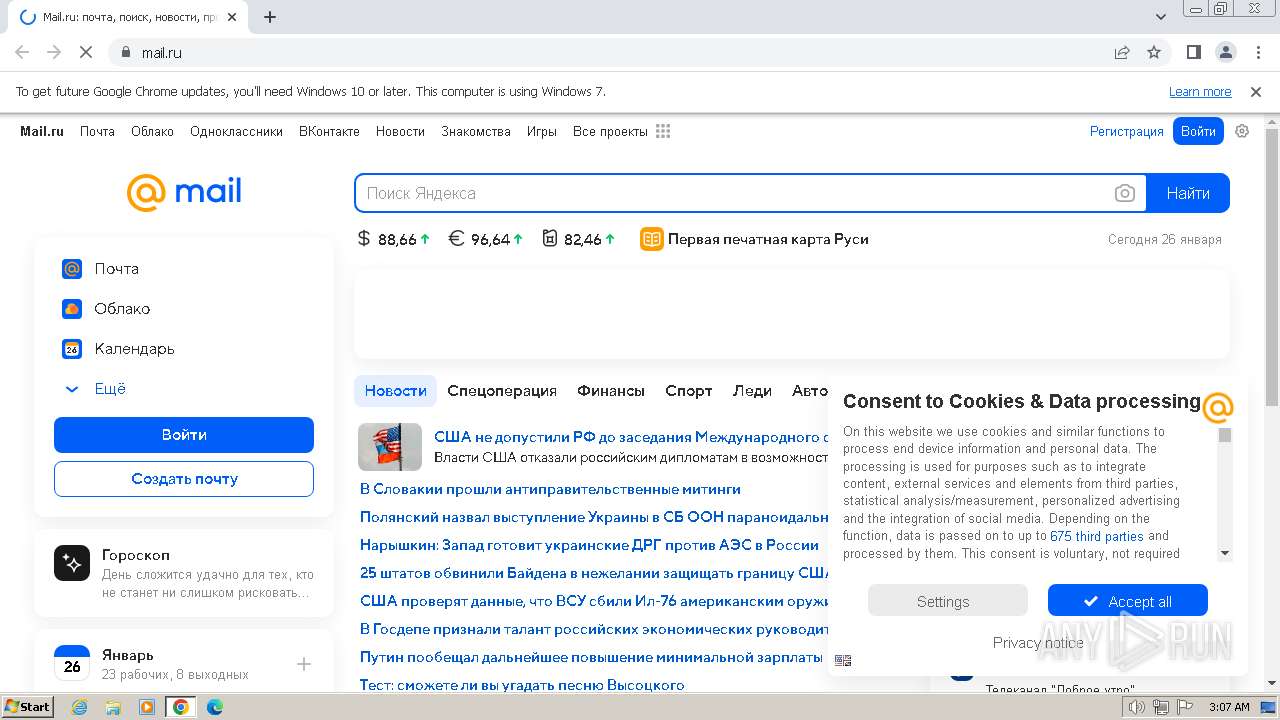Switch to the Финансы tab
Image resolution: width=1280 pixels, height=720 pixels.
click(611, 391)
